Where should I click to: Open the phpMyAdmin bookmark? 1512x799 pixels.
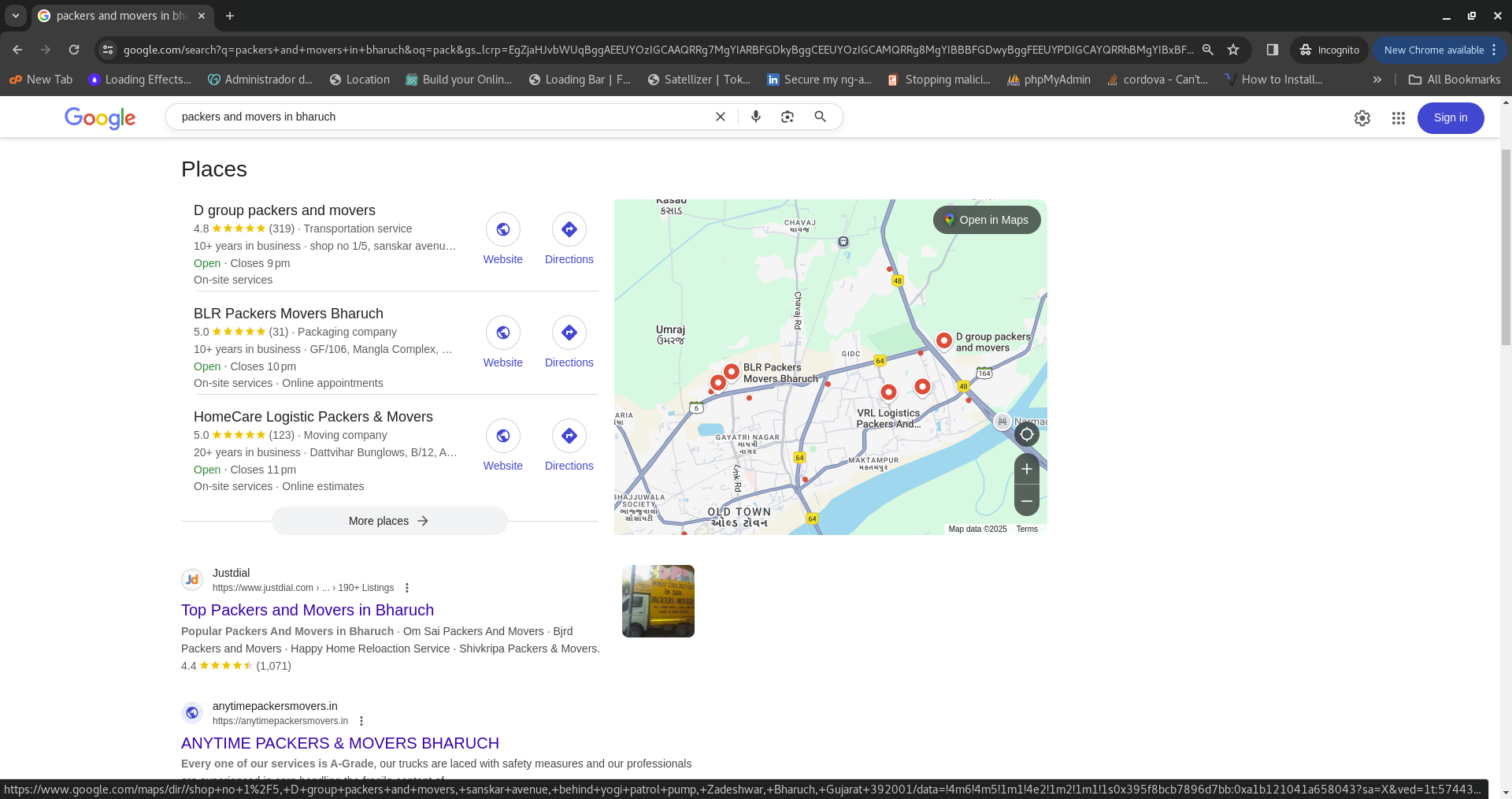(1049, 80)
